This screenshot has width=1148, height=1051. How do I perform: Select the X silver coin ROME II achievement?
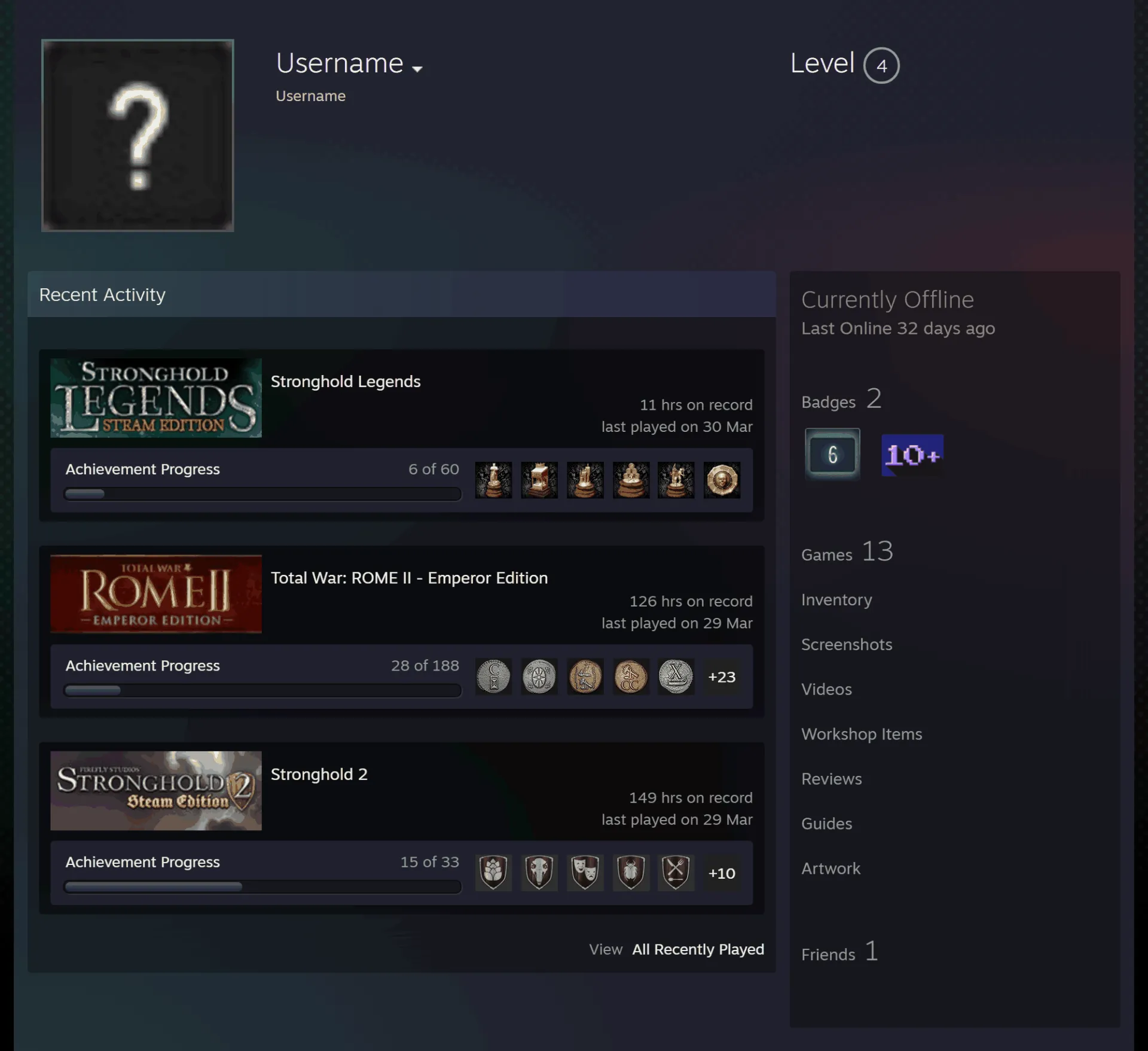[676, 677]
